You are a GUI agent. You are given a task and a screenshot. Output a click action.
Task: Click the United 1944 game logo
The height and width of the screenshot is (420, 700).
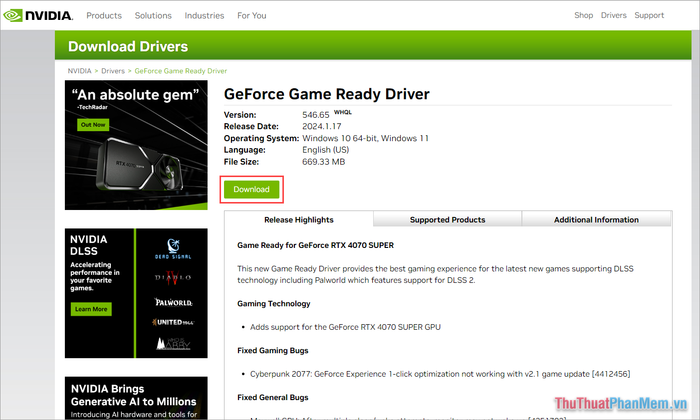(173, 322)
